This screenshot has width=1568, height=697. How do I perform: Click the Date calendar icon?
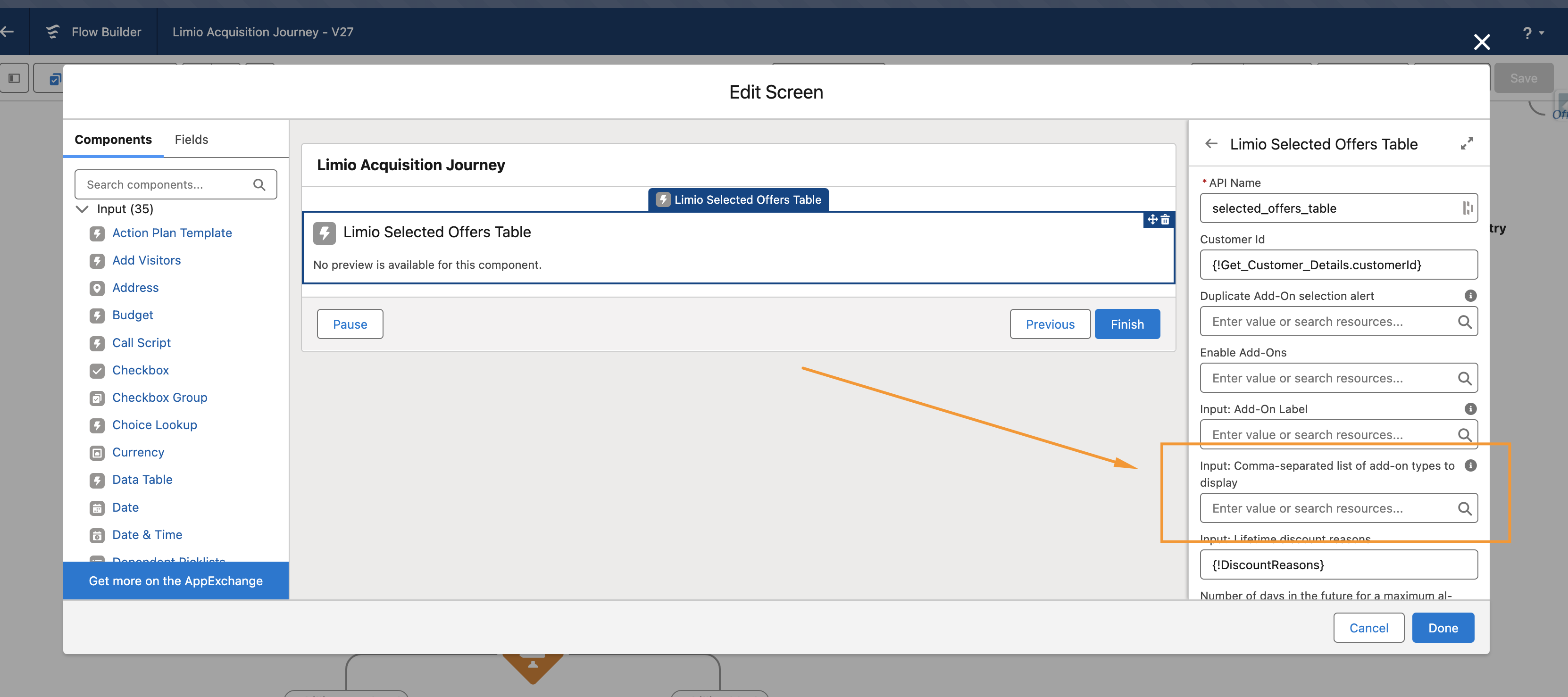(97, 508)
